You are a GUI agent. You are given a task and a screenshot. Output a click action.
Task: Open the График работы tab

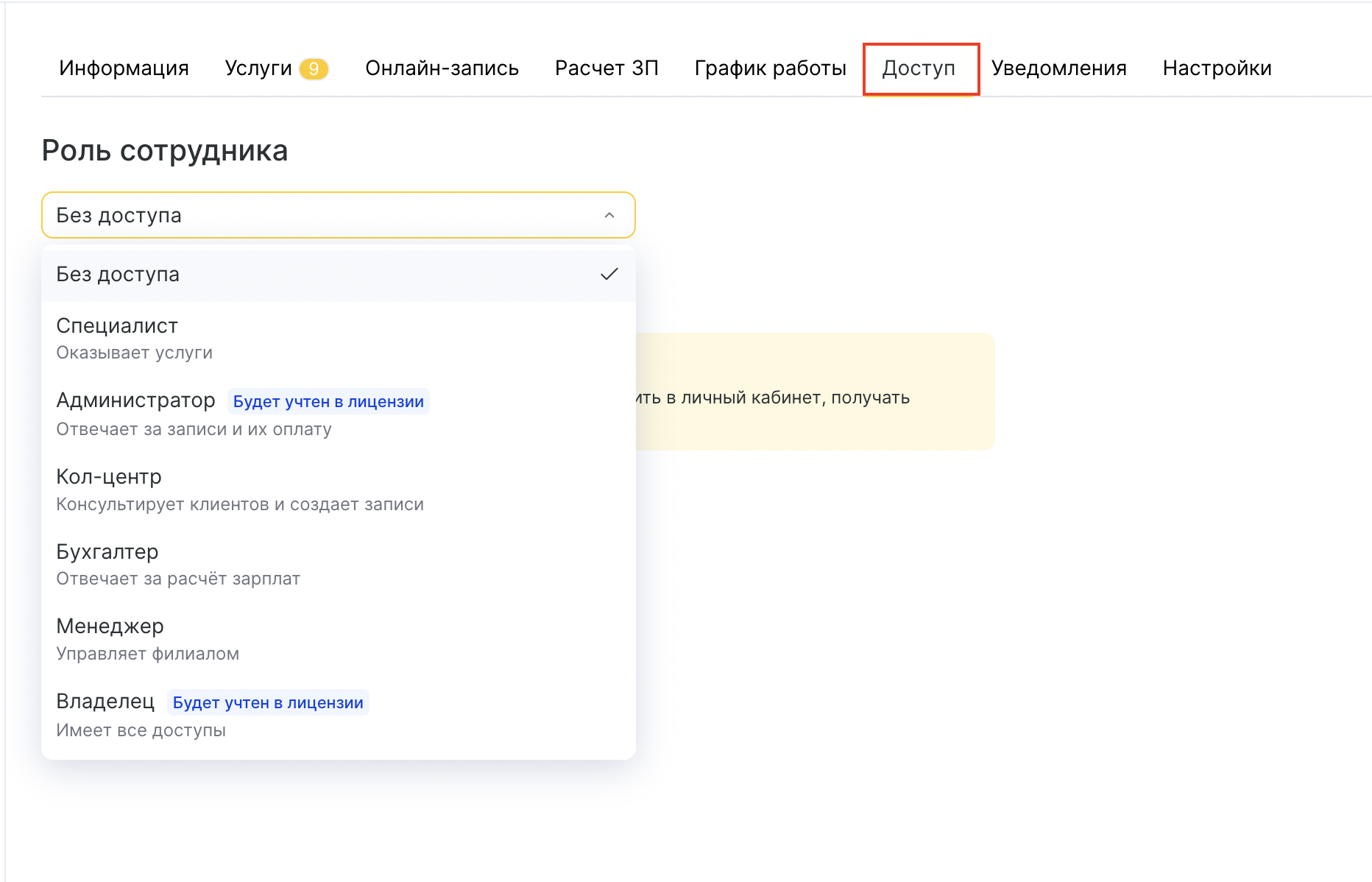(770, 68)
